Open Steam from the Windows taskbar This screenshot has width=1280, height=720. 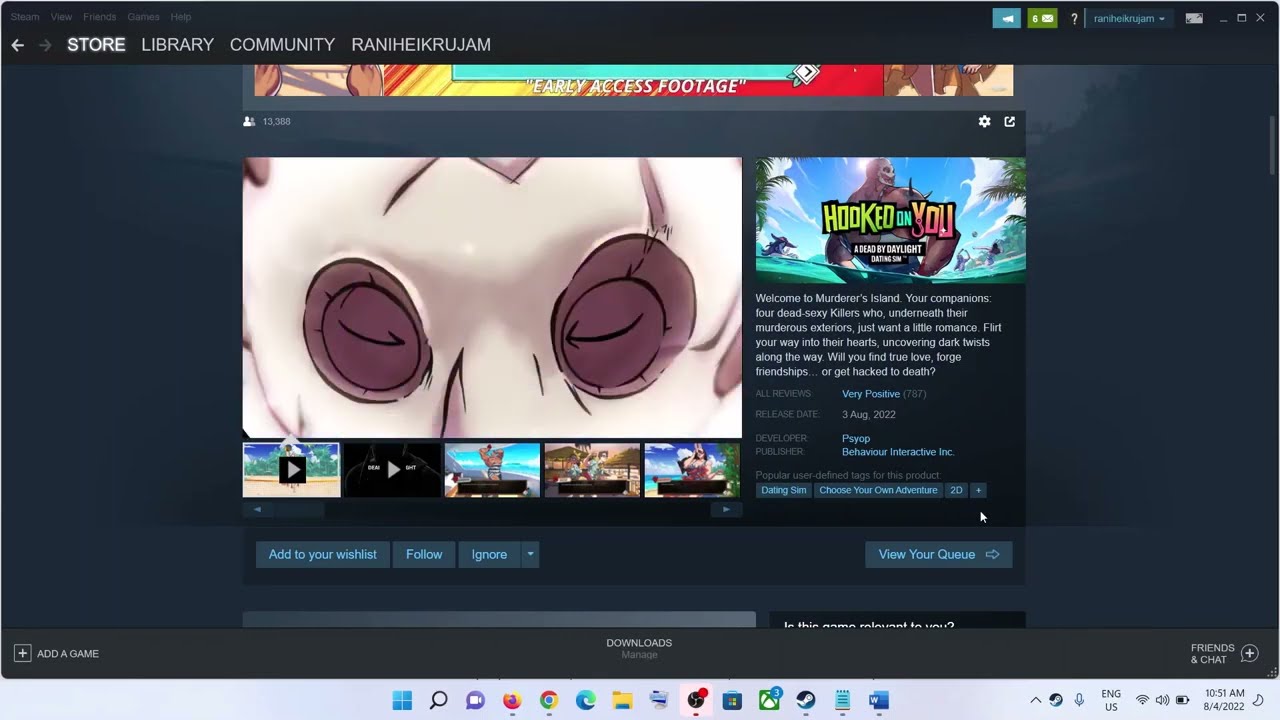tap(806, 700)
